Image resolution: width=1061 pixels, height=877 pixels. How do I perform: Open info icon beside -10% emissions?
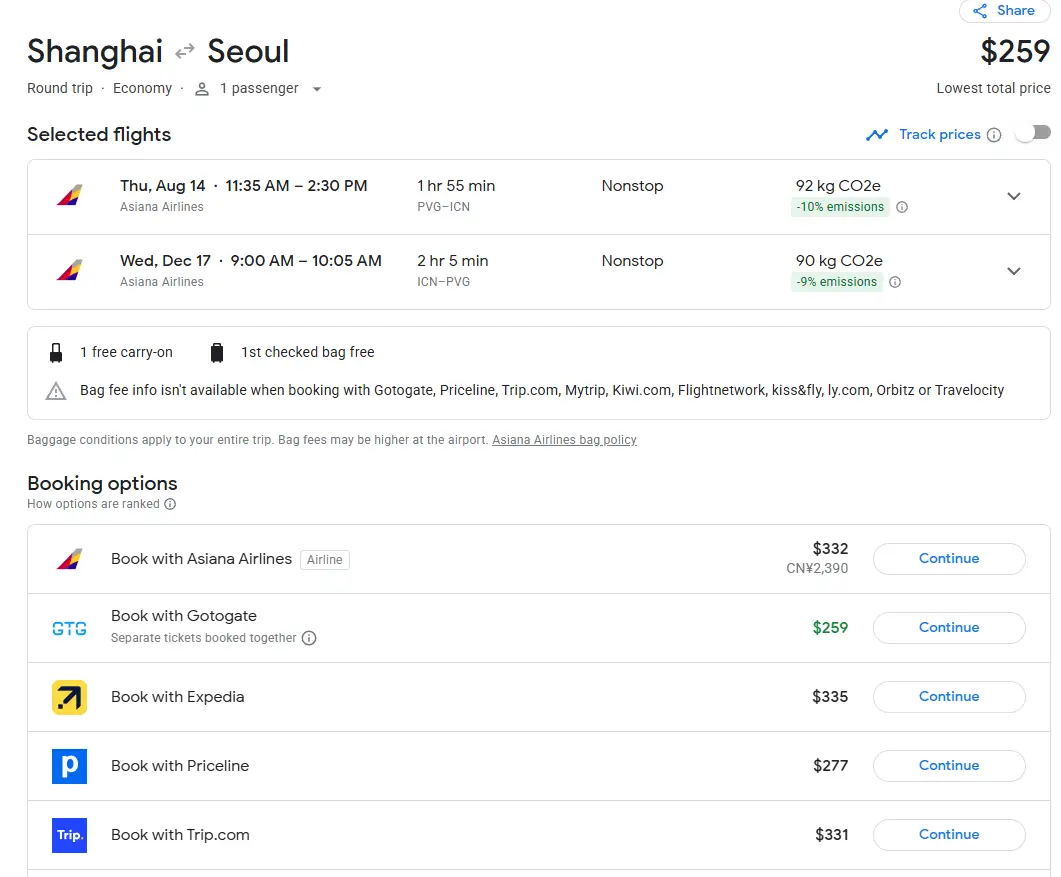click(x=902, y=207)
